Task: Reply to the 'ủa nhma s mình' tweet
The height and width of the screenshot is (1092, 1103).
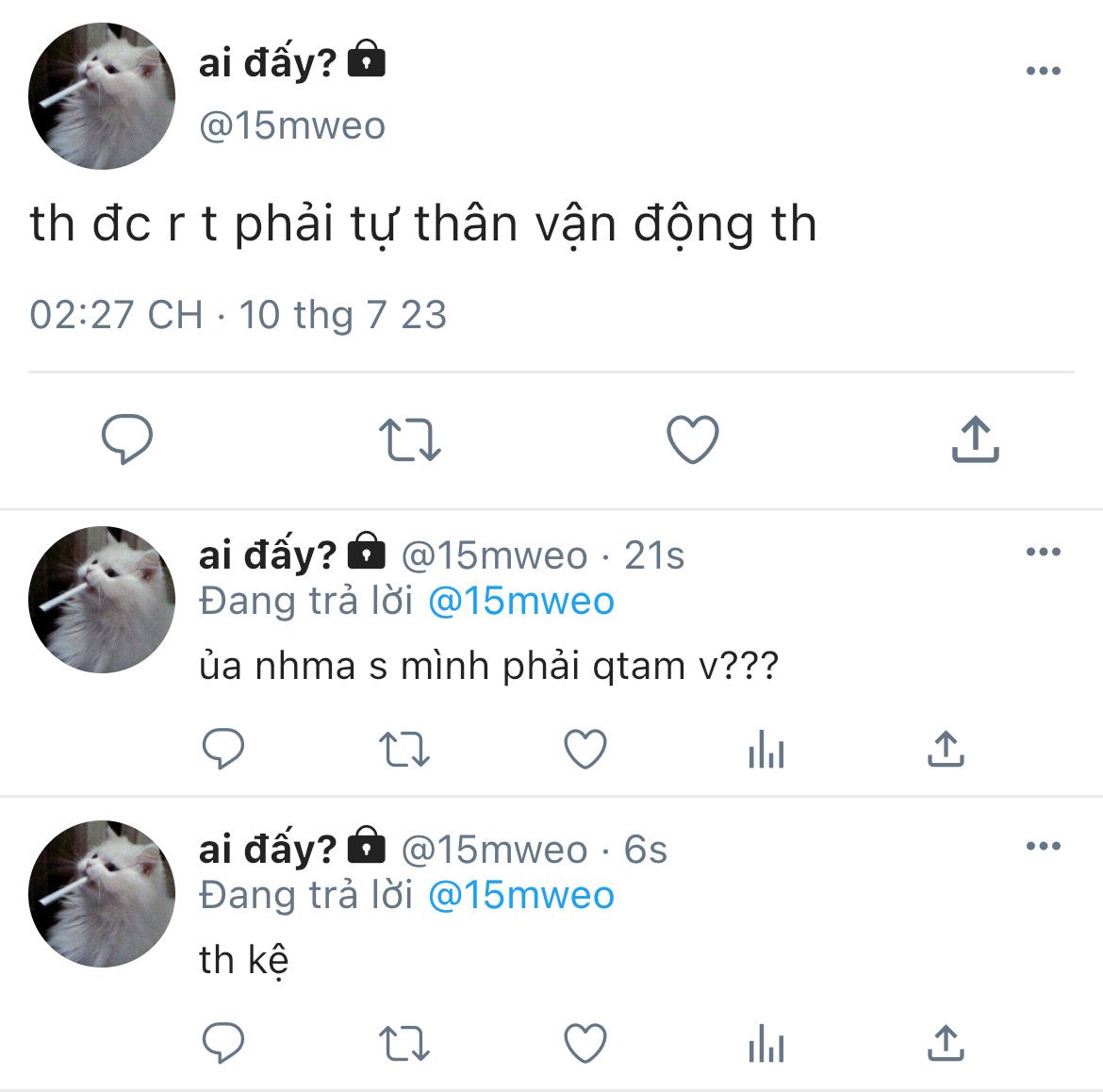Action: point(223,748)
